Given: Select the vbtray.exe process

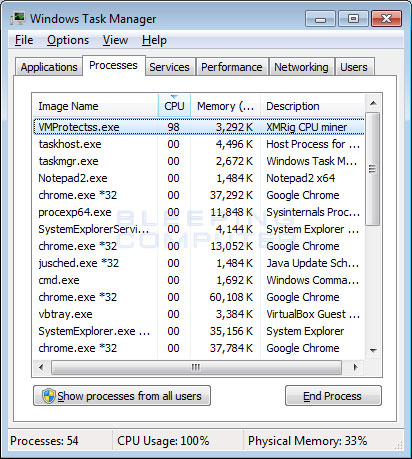Looking at the screenshot, I should pyautogui.click(x=199, y=314).
